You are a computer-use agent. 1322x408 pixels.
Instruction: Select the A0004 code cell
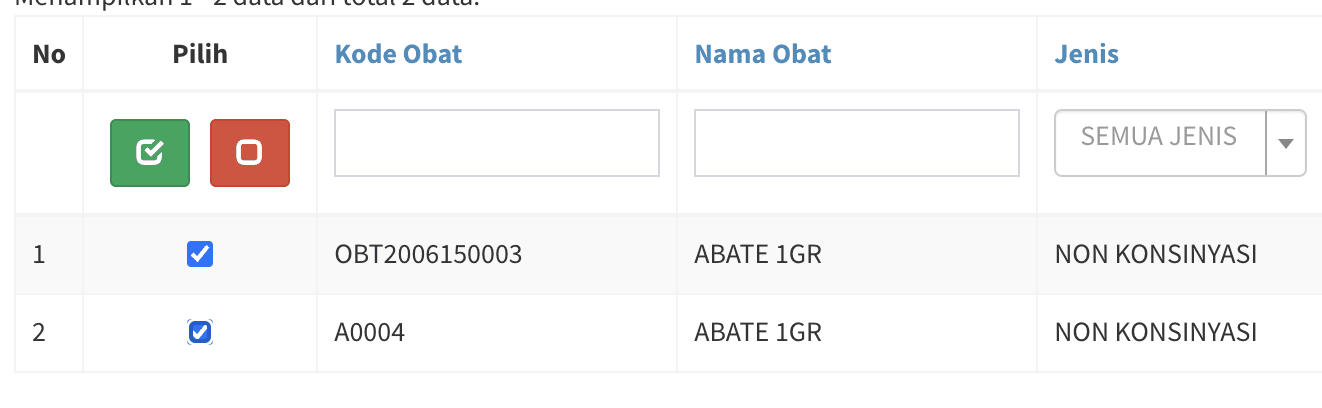tap(369, 332)
